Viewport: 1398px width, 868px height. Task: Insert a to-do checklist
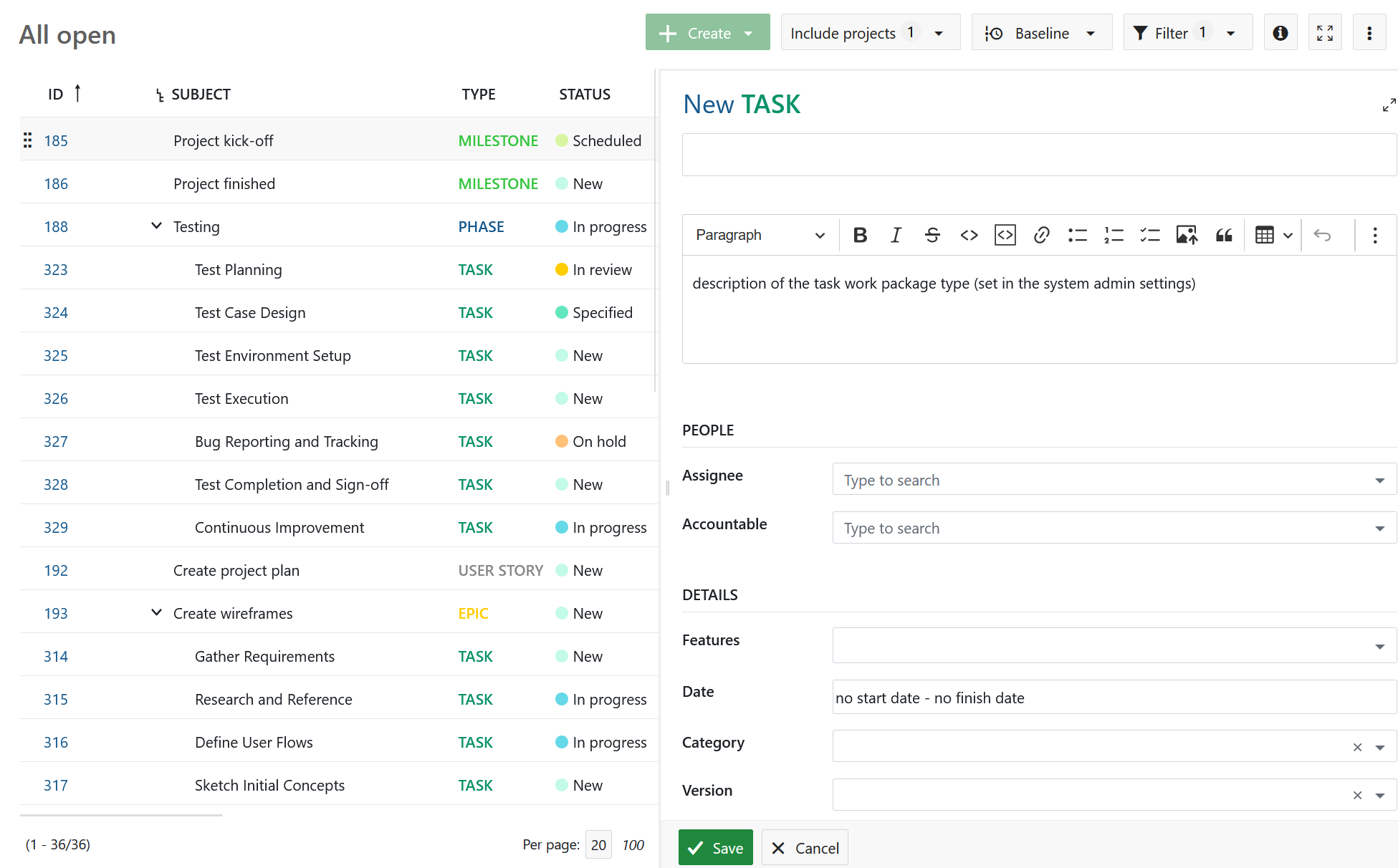[1151, 235]
